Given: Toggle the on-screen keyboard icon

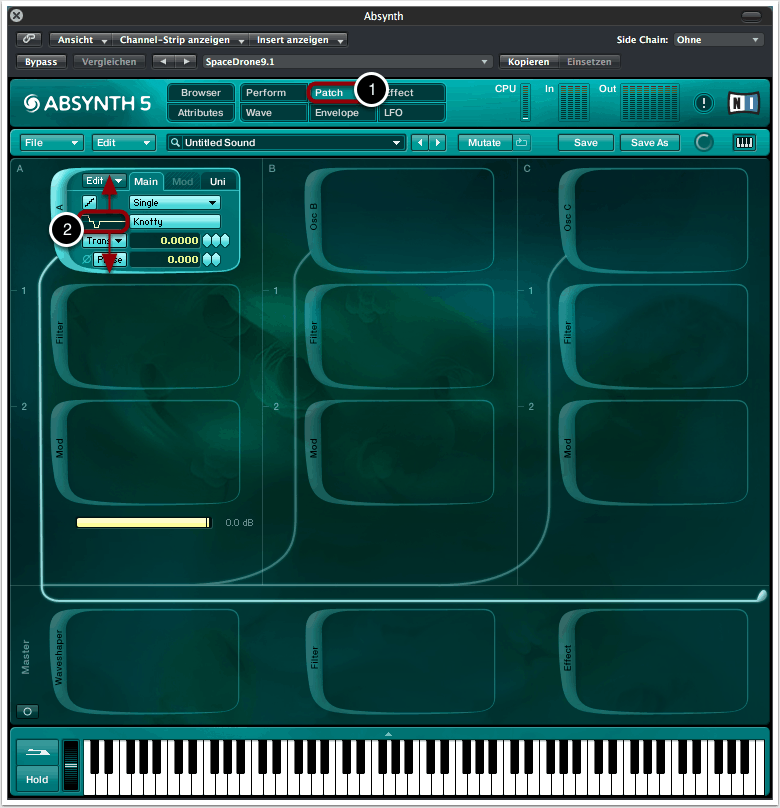Looking at the screenshot, I should tap(744, 143).
